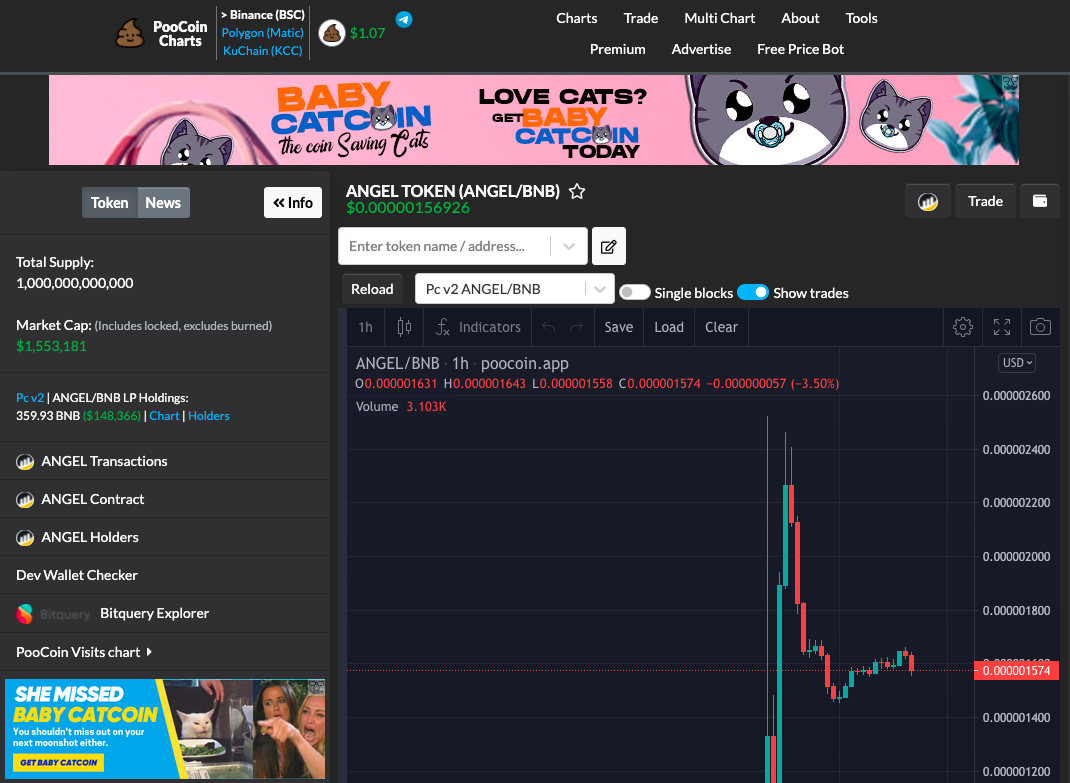
Task: Open the LP Holdings Chart link
Action: (x=164, y=416)
